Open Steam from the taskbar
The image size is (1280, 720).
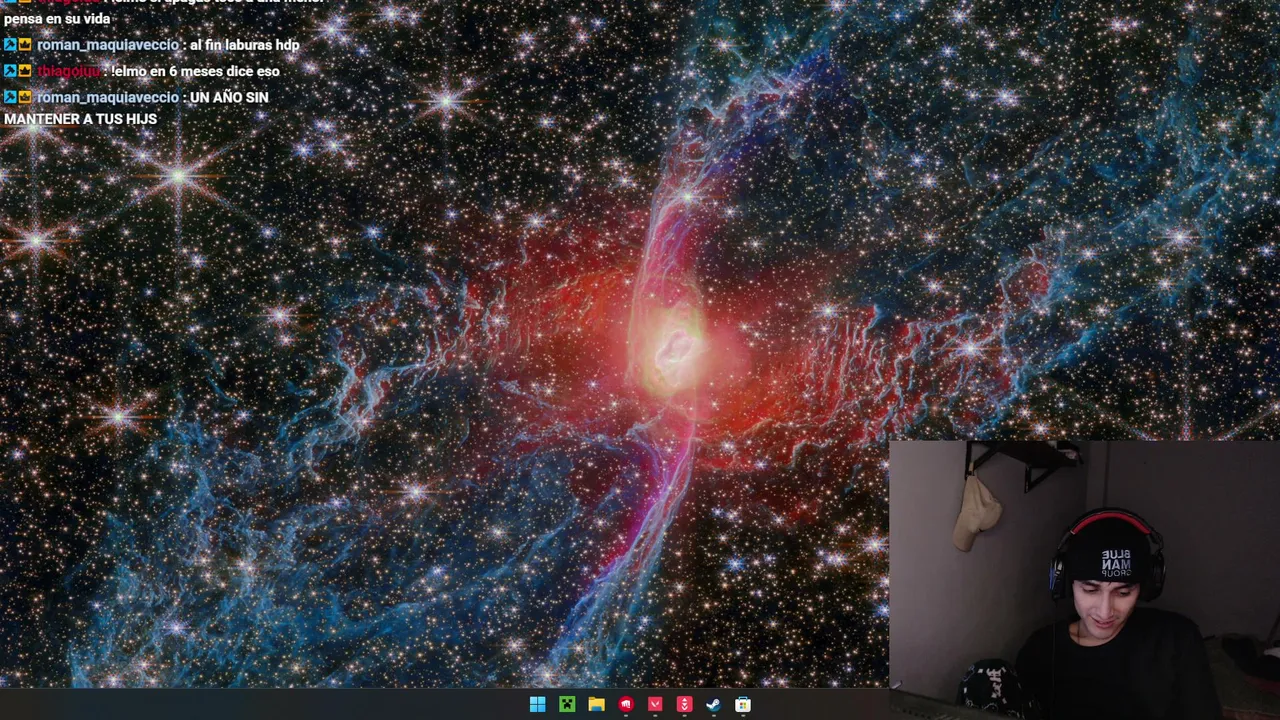(713, 705)
